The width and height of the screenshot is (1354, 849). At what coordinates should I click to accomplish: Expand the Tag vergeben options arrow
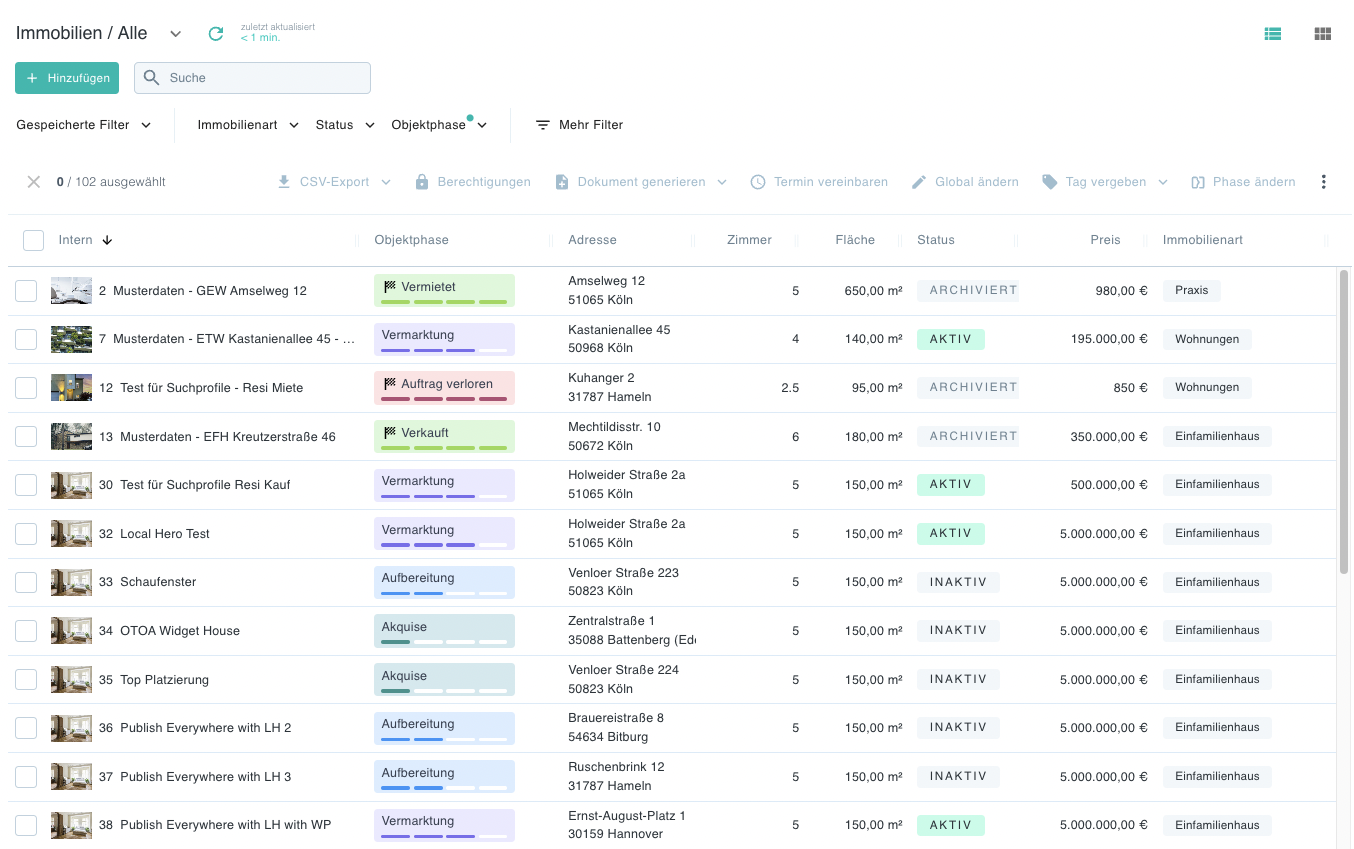point(1163,182)
